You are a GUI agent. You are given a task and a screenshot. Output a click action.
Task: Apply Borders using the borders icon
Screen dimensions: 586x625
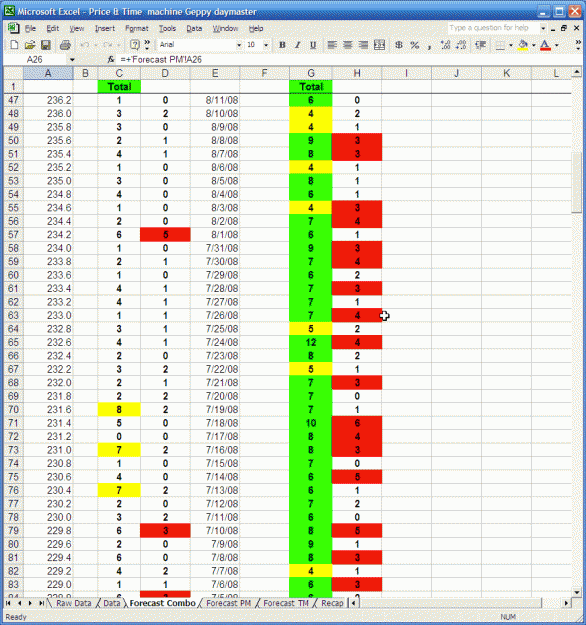[500, 45]
